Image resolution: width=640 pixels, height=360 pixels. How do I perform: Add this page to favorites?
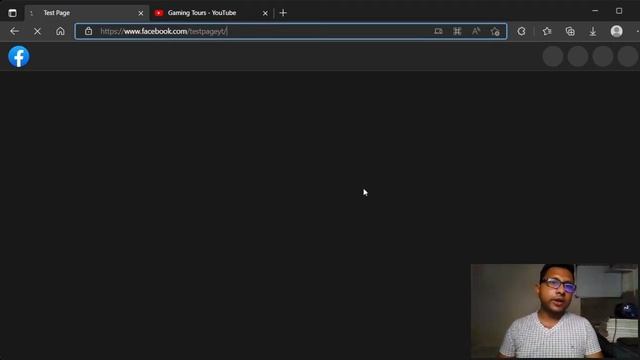coord(495,31)
